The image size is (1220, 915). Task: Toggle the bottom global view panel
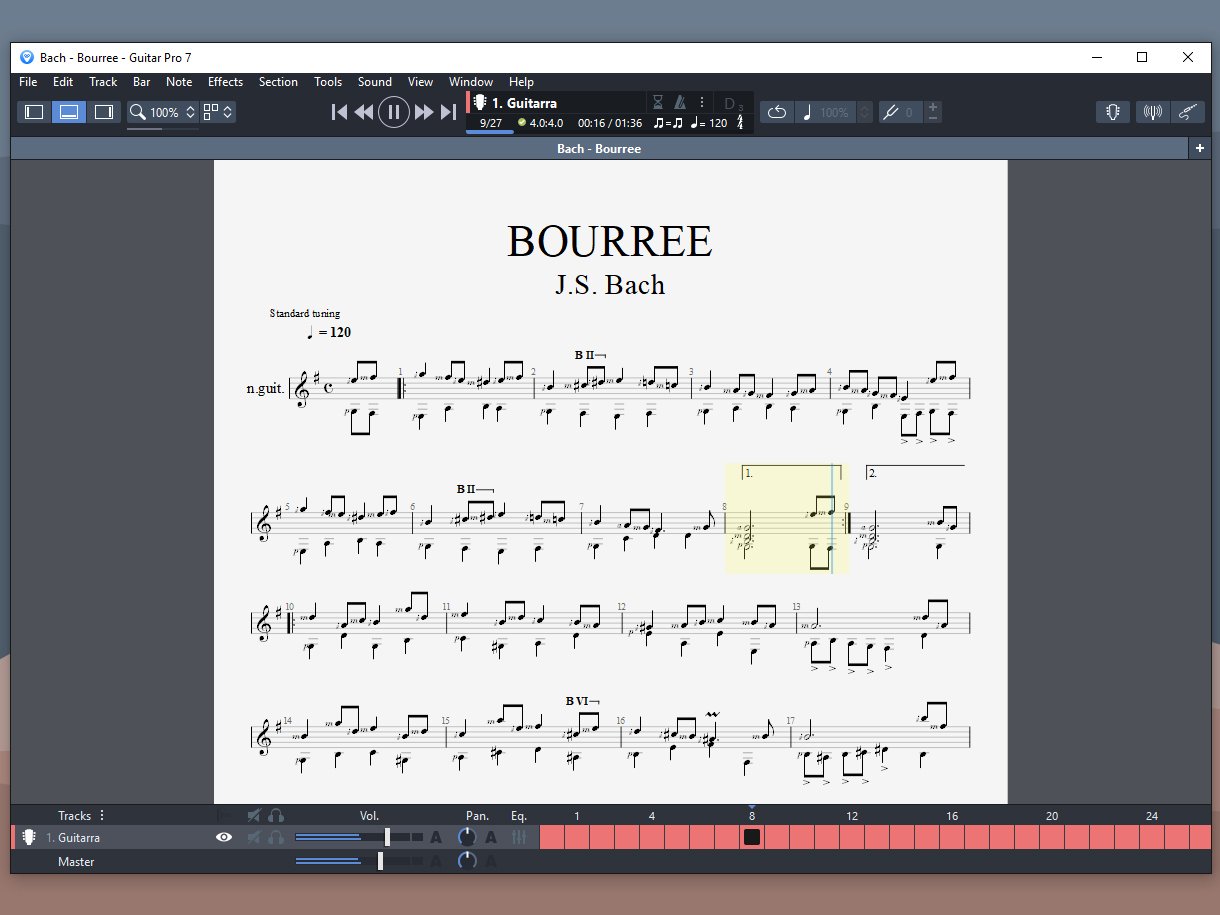pos(69,112)
